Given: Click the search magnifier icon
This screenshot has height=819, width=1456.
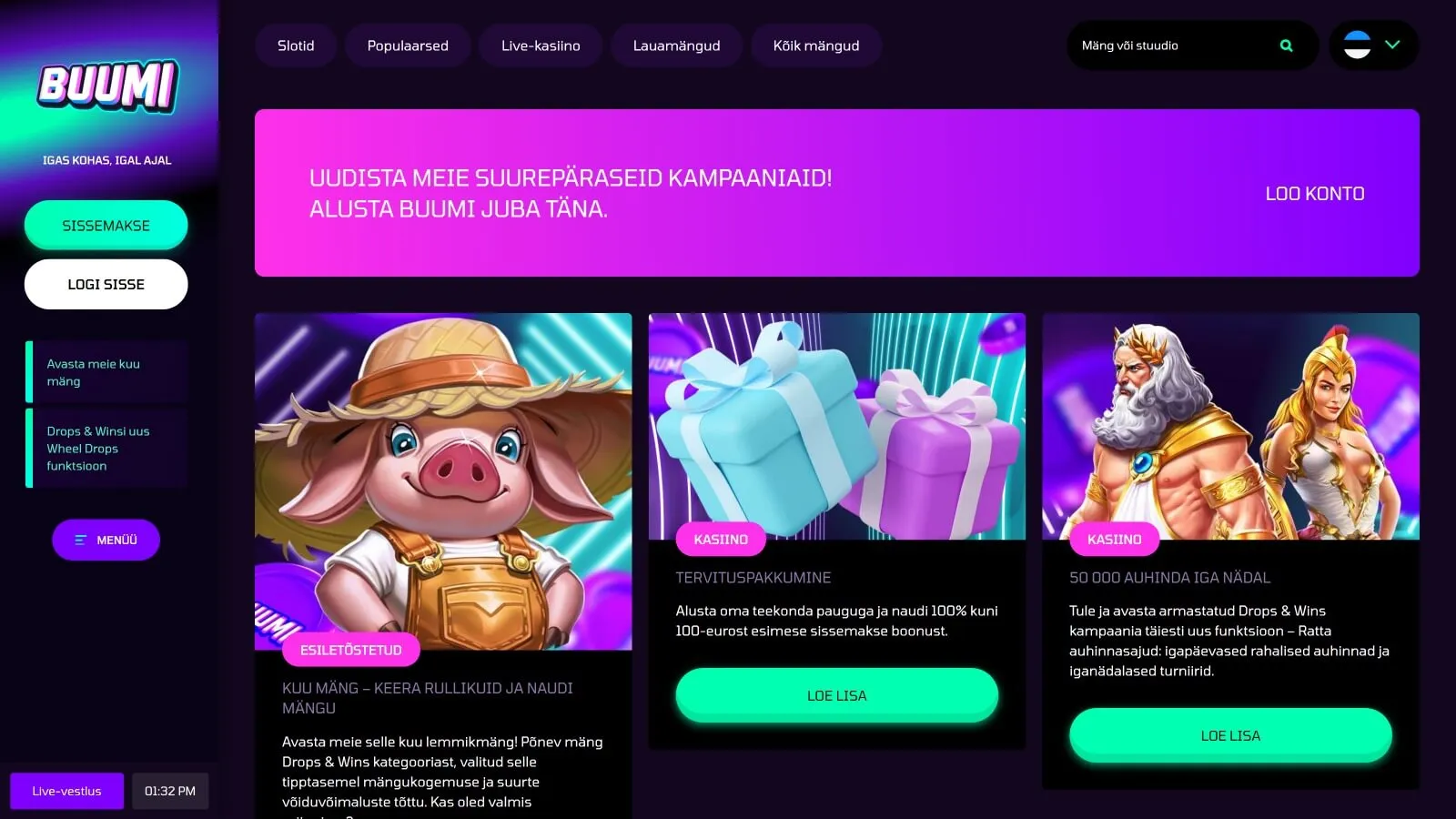Looking at the screenshot, I should click(1286, 45).
